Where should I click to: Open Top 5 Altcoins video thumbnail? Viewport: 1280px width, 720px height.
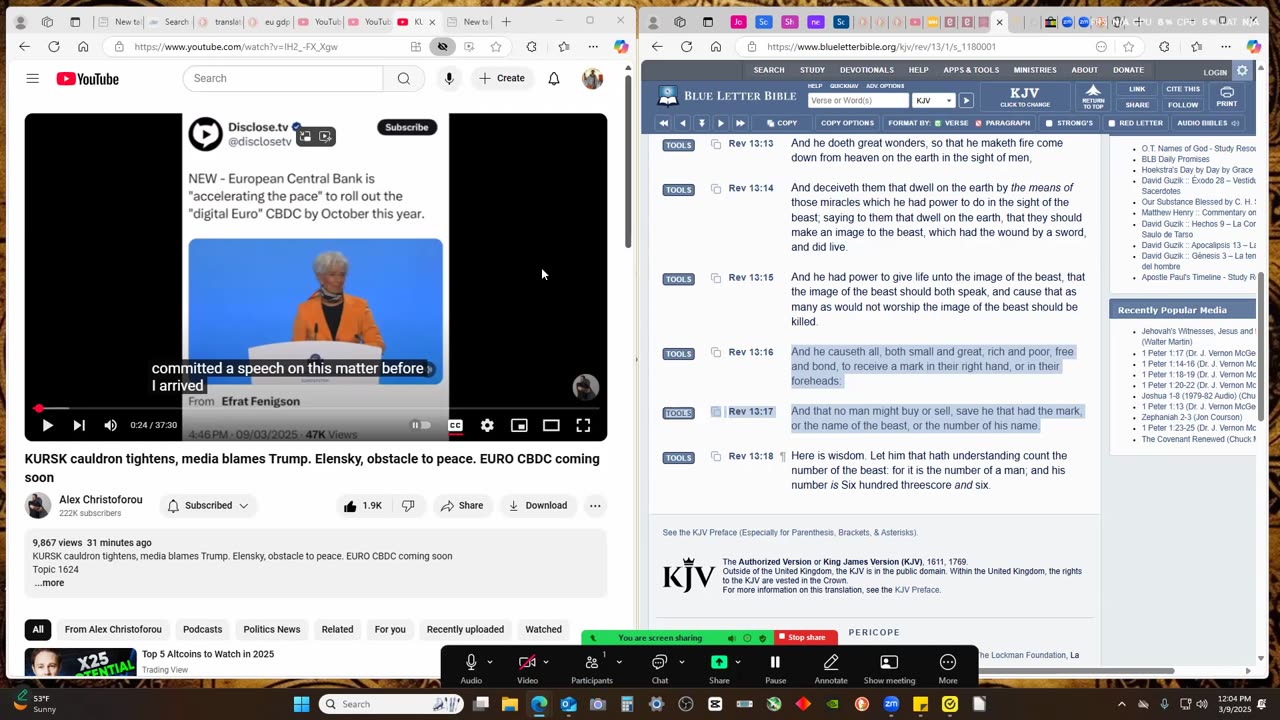(80, 662)
